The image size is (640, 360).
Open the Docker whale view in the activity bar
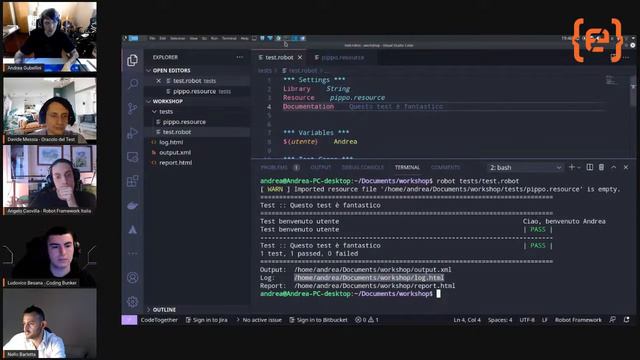pos(133,205)
